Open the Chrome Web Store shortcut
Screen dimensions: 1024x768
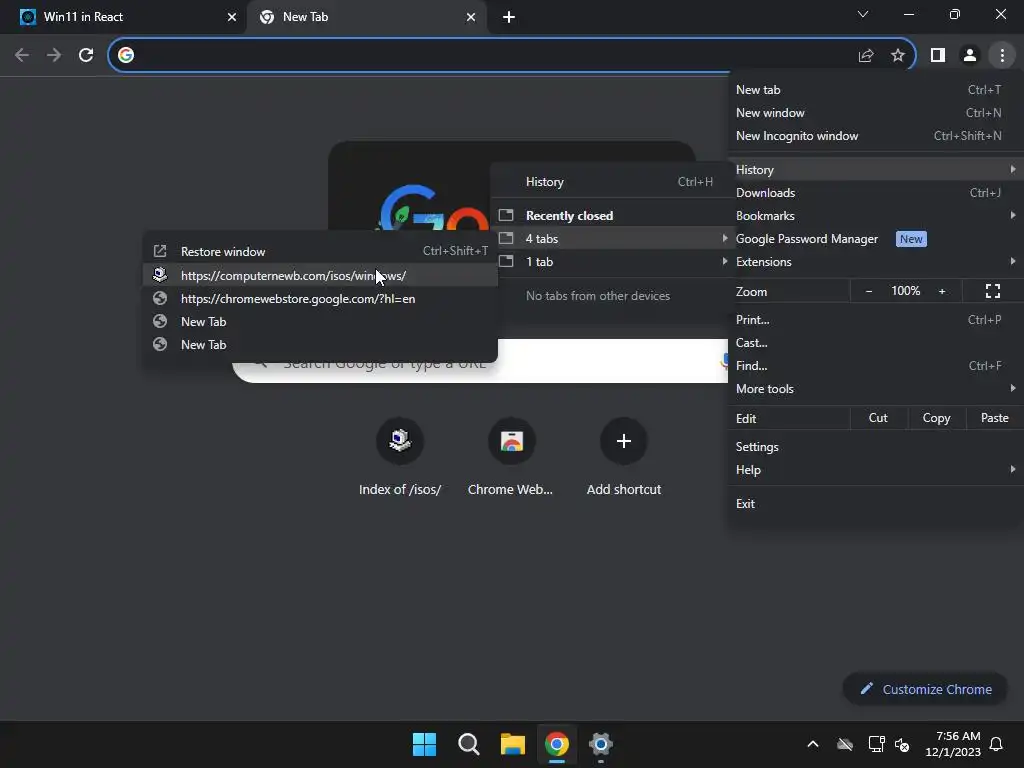pos(511,441)
